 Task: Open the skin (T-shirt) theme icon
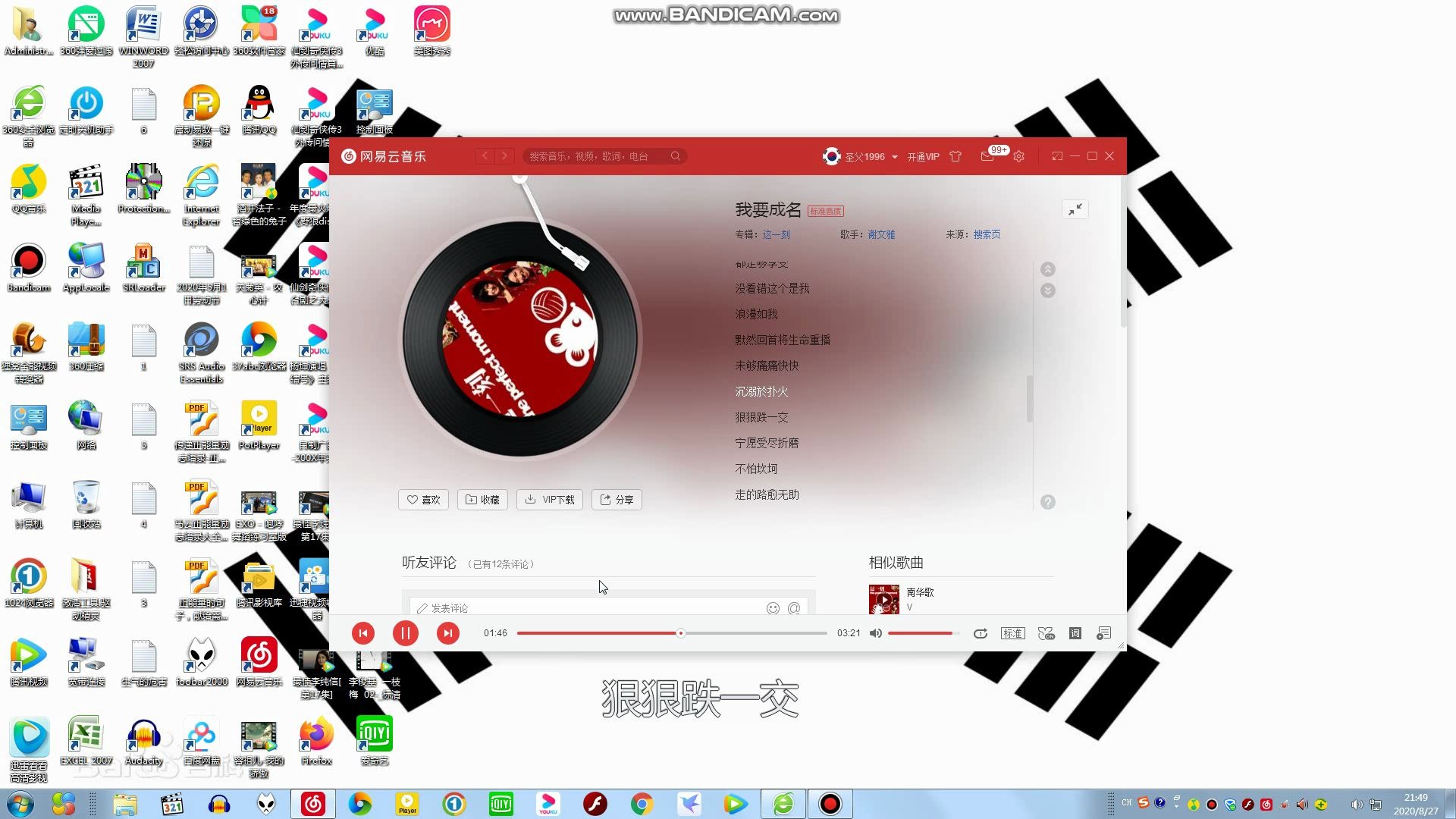tap(955, 156)
